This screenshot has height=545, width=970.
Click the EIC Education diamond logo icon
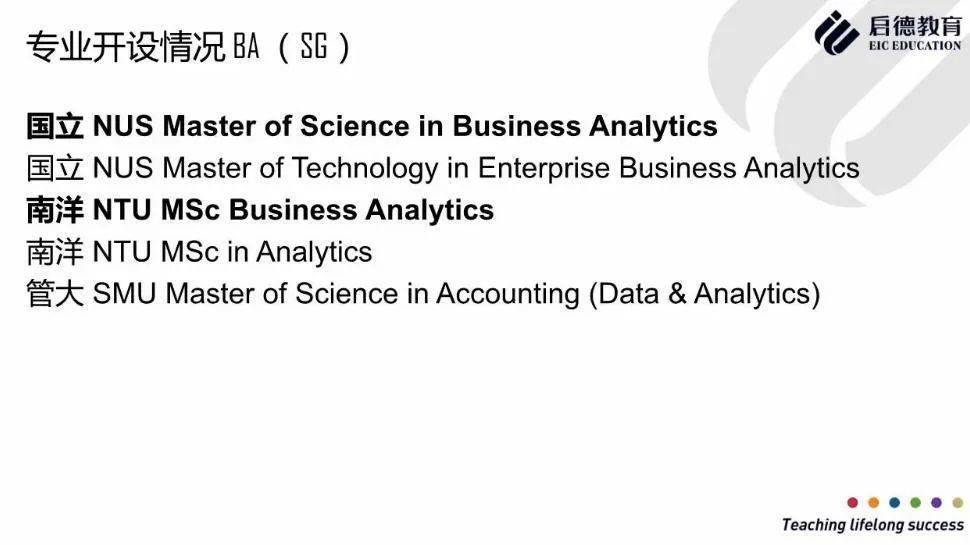(837, 32)
